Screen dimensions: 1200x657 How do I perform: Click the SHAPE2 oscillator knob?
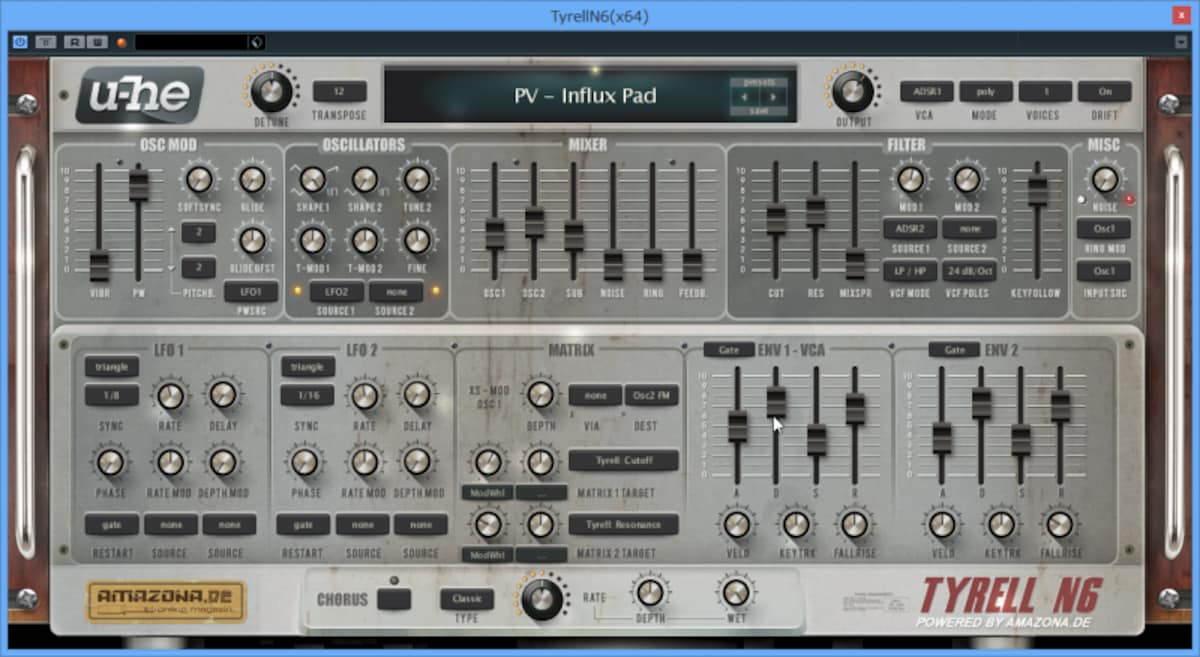[x=365, y=179]
